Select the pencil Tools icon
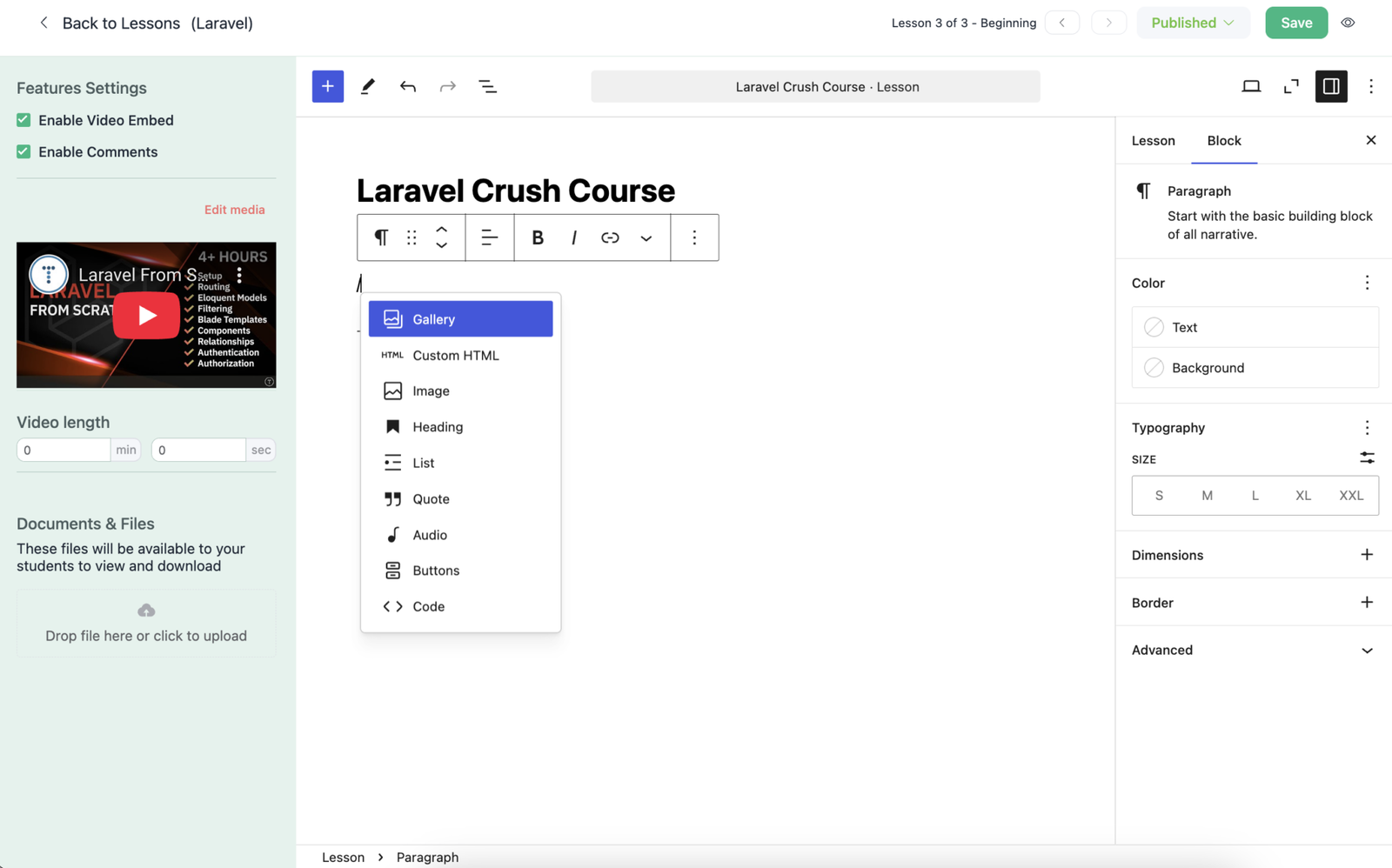This screenshot has height=868, width=1392. [368, 86]
